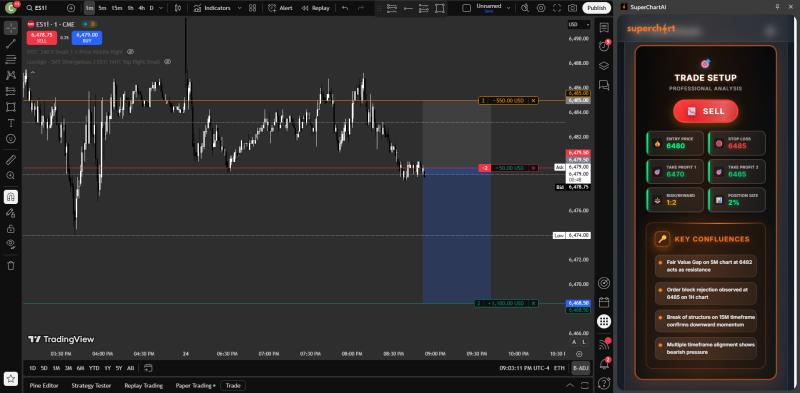Screen dimensions: 800x393
Task: Toggle lock all drawings
Action: [11, 229]
